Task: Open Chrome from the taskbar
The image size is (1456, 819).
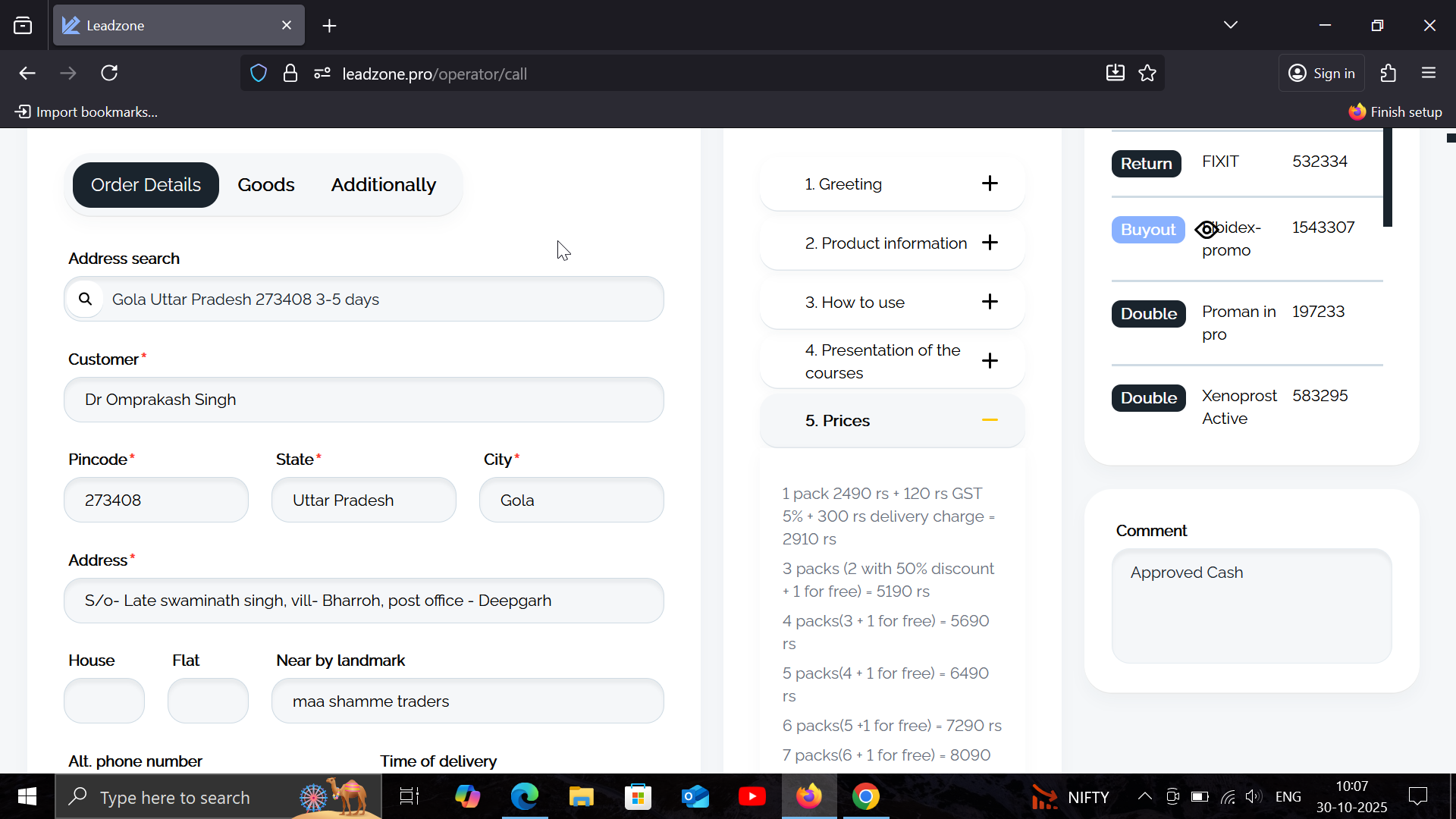Action: (x=865, y=796)
